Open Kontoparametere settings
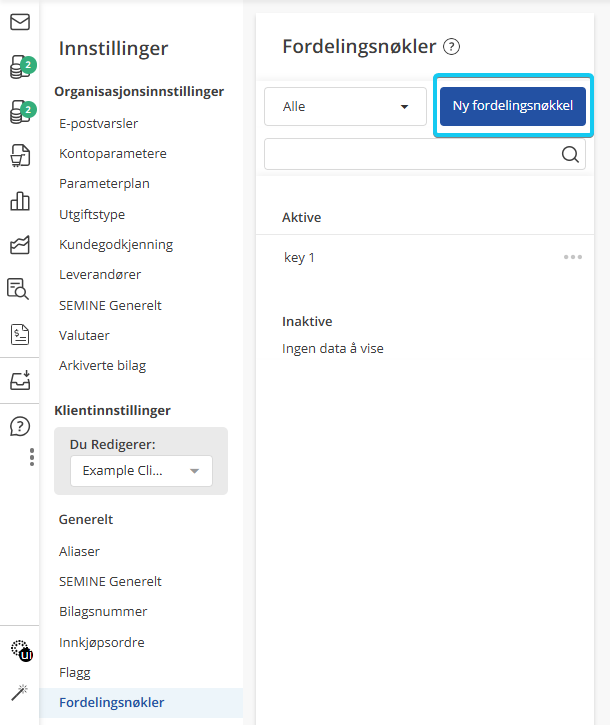 (x=113, y=154)
